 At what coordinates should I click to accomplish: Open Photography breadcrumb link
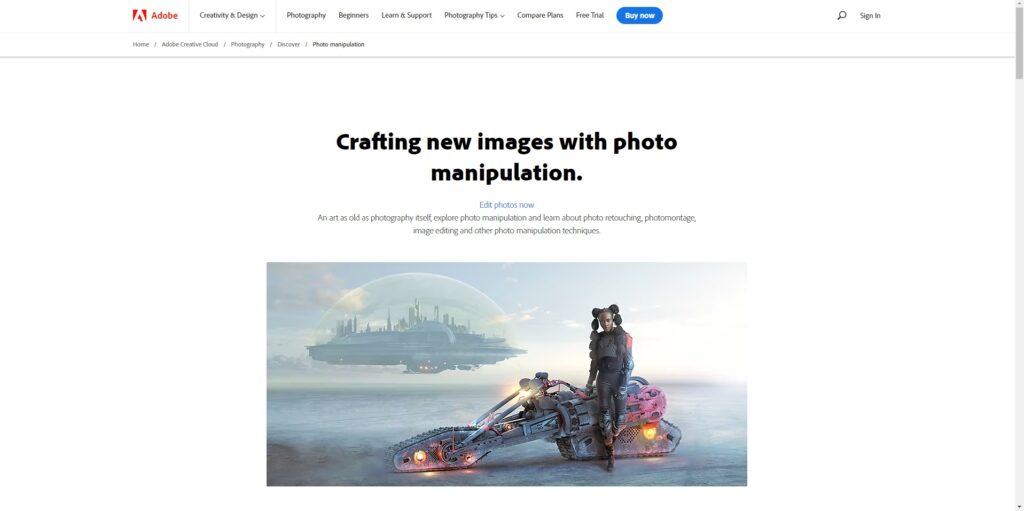pyautogui.click(x=248, y=44)
